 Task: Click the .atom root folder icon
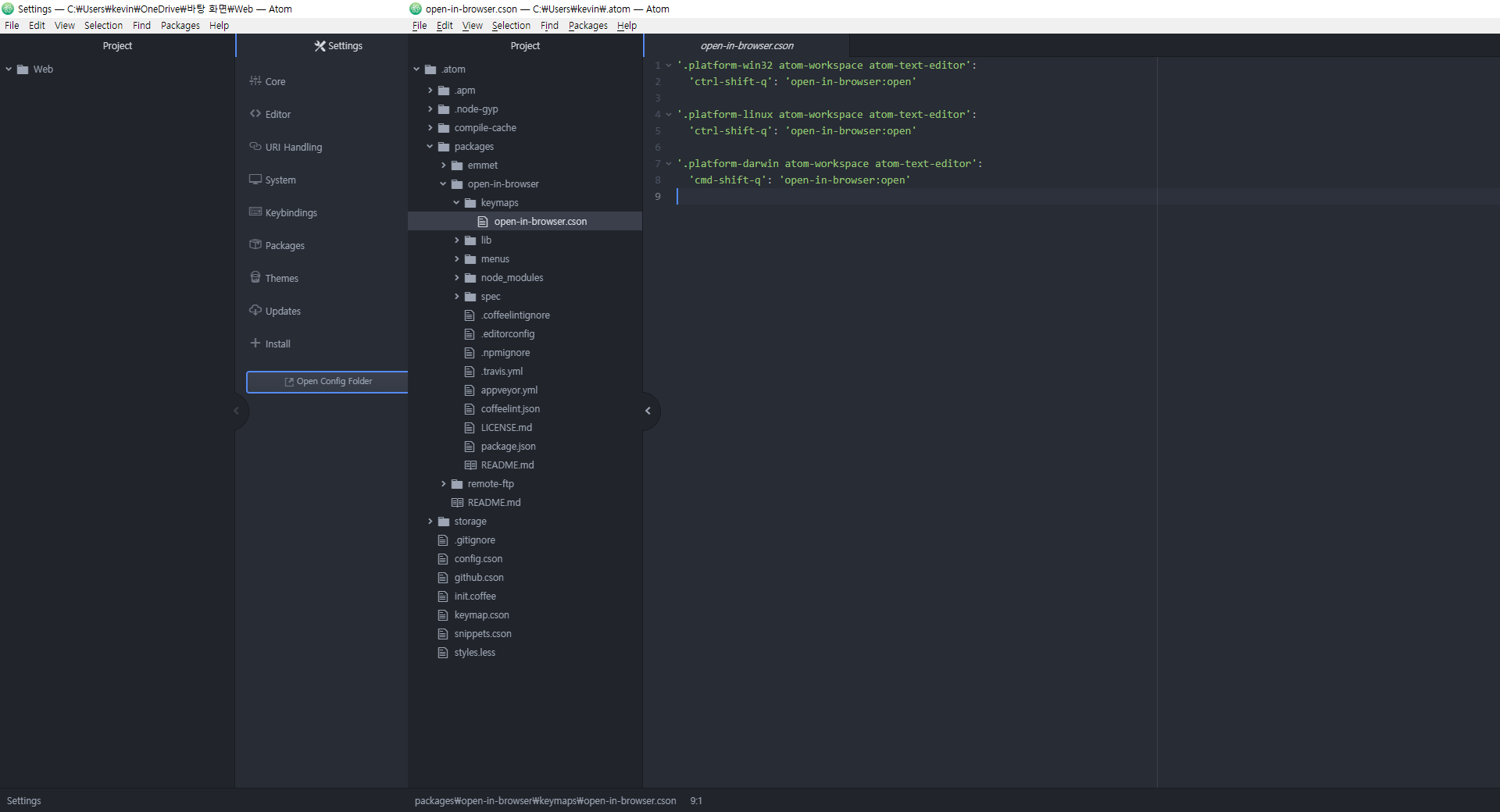430,69
